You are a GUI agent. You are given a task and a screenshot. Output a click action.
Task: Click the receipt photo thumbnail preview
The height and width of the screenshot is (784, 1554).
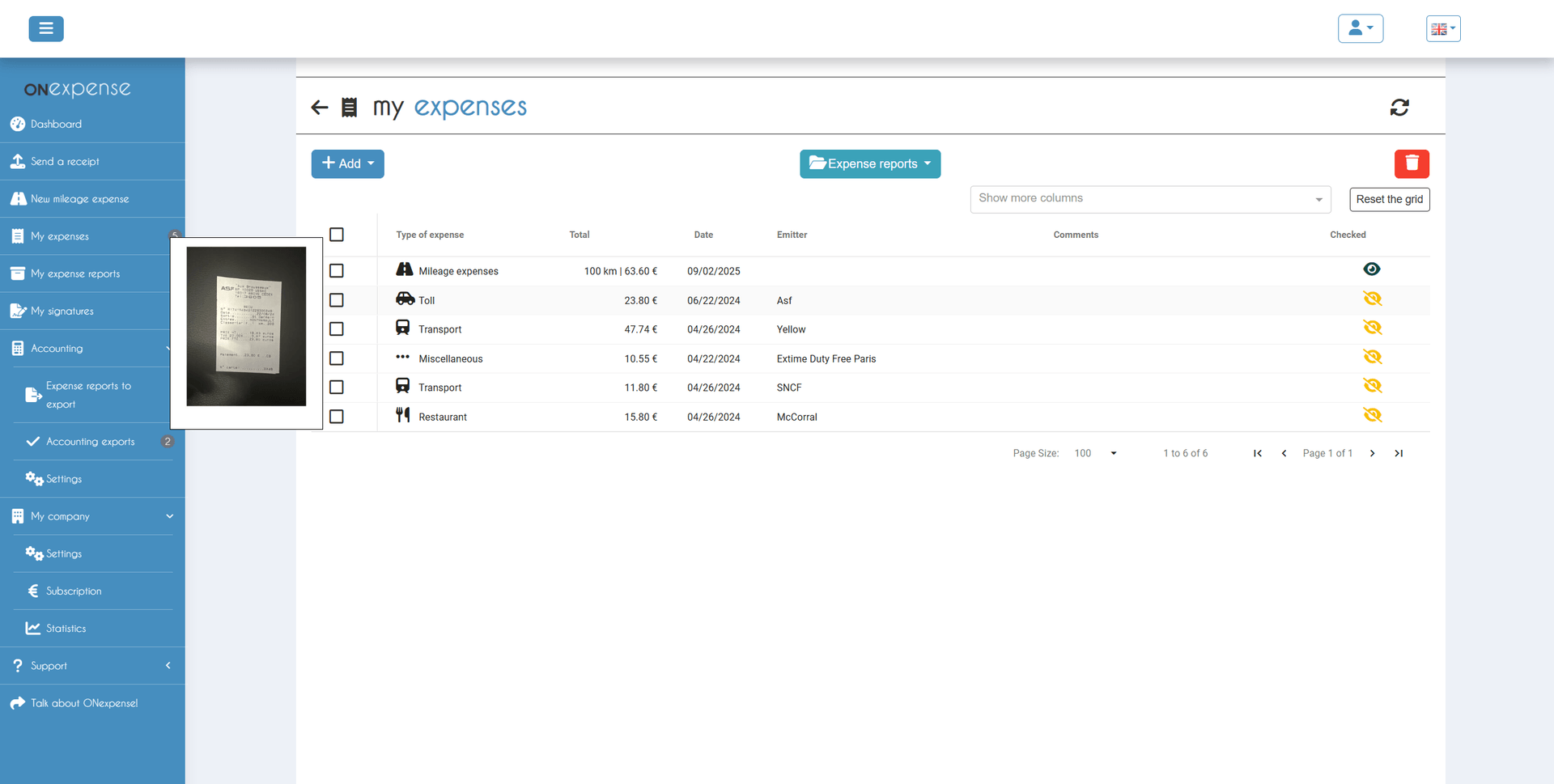(x=246, y=326)
